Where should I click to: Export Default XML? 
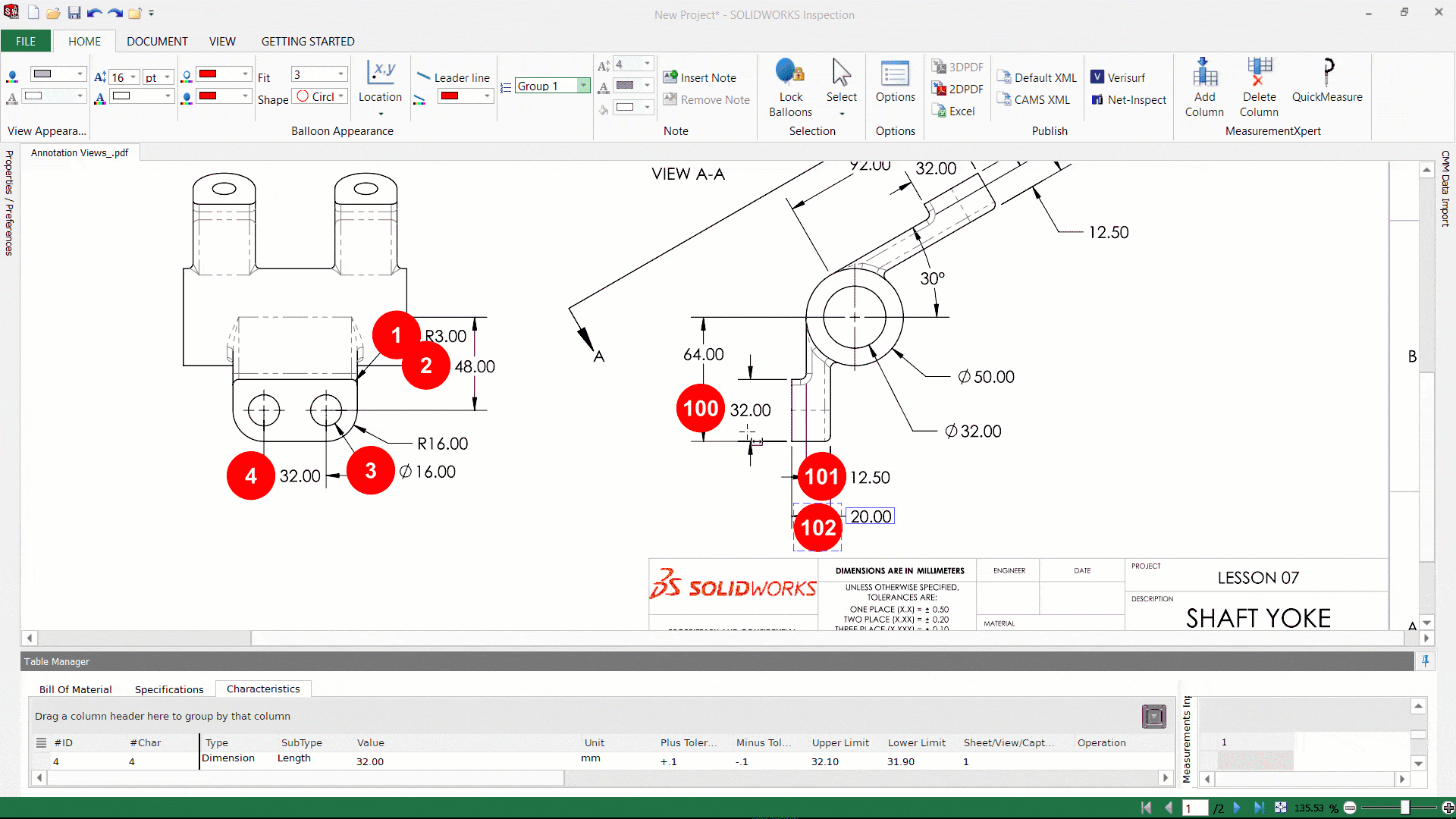[1037, 77]
